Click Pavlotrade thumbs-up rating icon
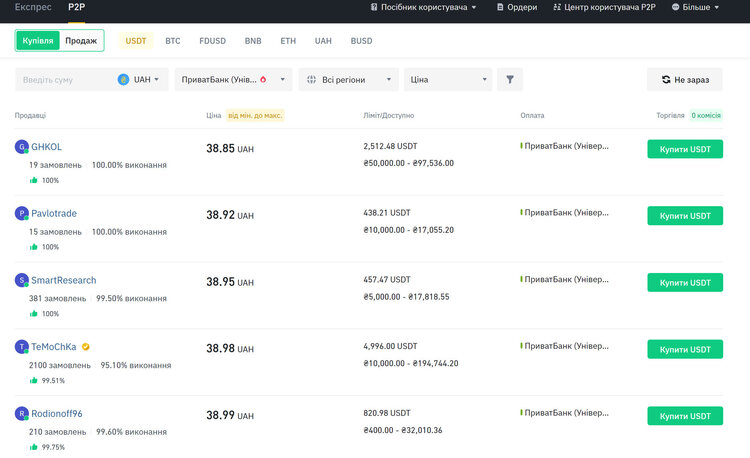The height and width of the screenshot is (458, 750). pos(33,247)
